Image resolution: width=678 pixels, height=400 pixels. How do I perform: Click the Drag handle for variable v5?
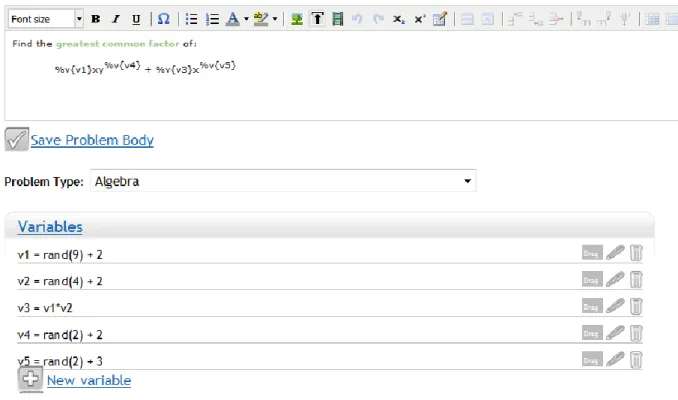click(x=592, y=359)
